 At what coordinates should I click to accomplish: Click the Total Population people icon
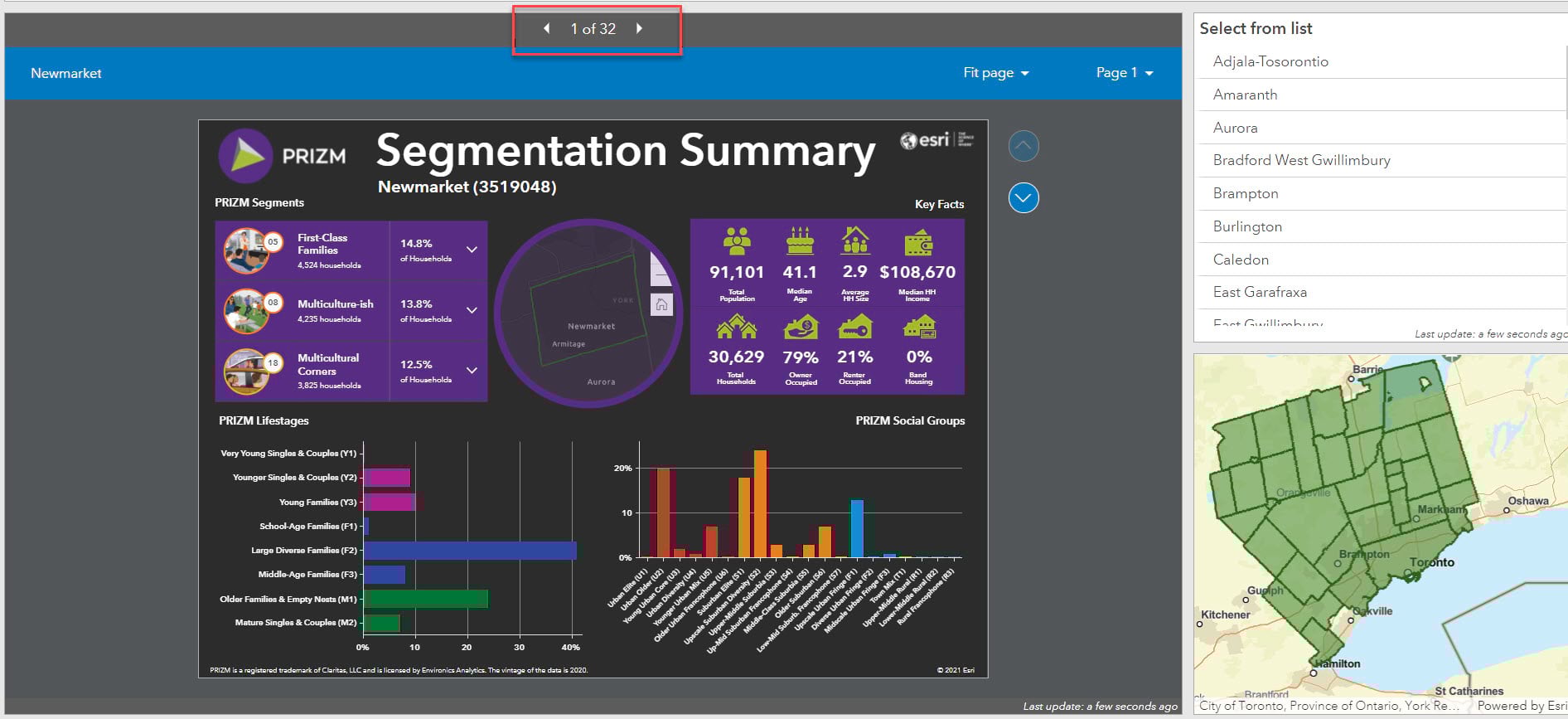point(736,241)
